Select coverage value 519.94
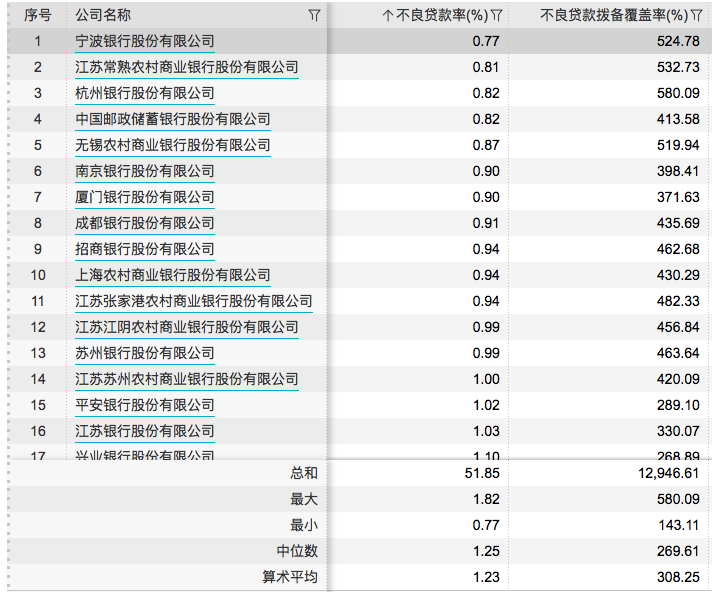Screen dimensions: 712x592 678,145
